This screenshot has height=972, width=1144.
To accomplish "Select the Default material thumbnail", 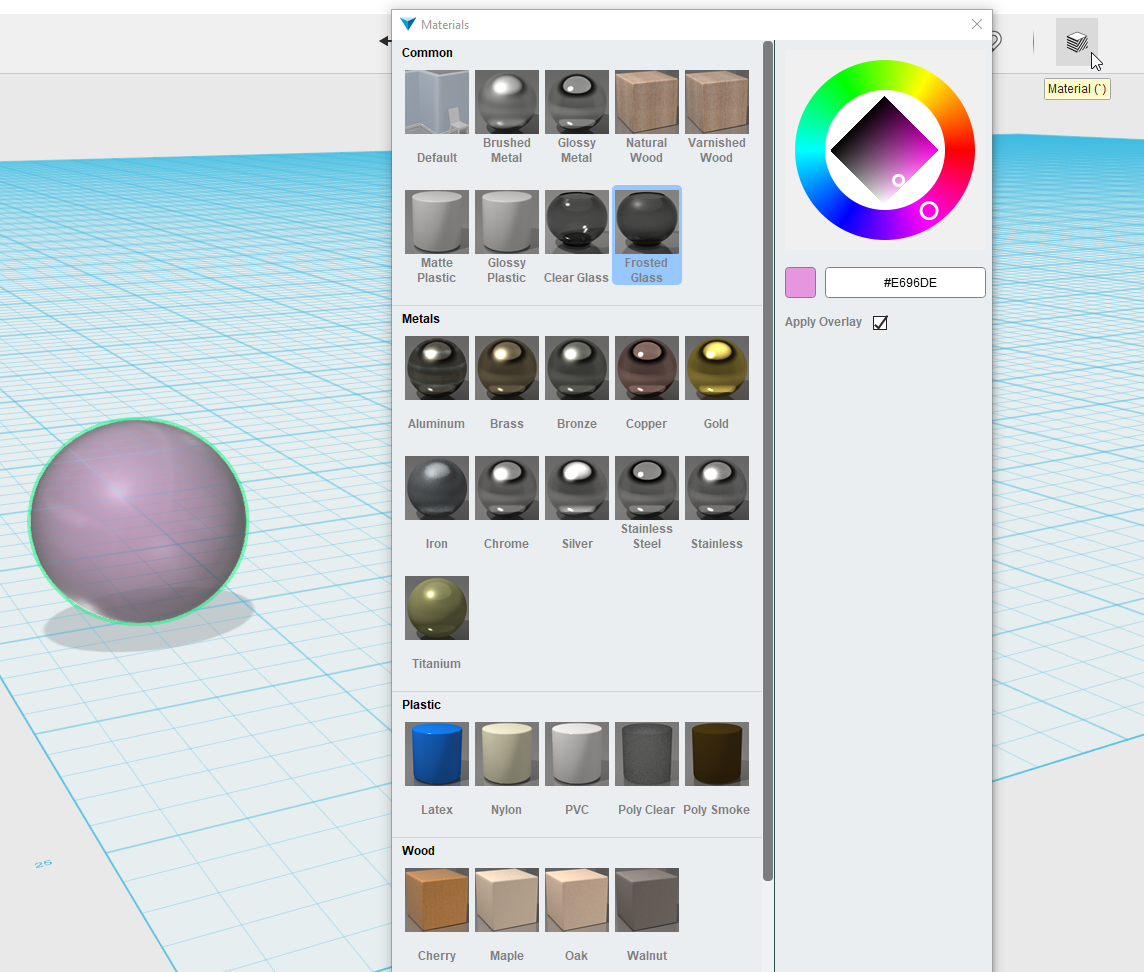I will point(436,102).
